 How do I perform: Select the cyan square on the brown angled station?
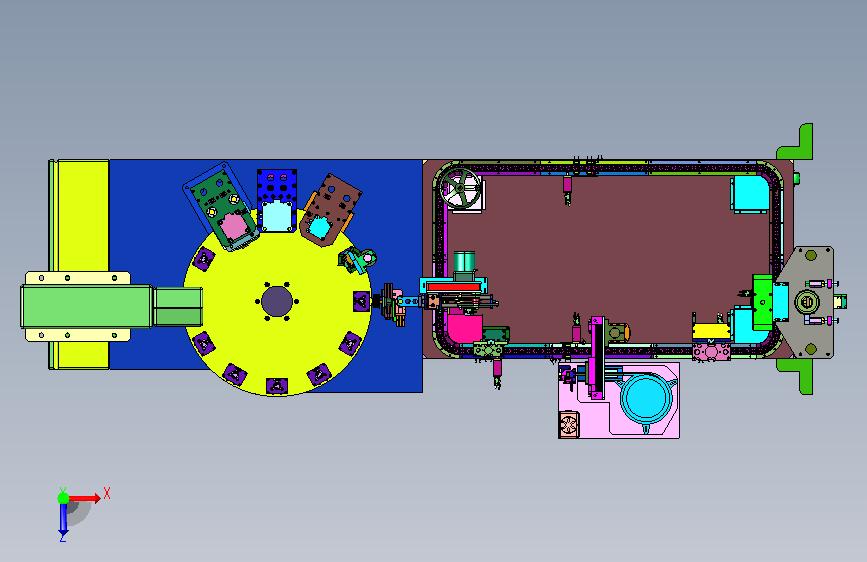[x=319, y=226]
